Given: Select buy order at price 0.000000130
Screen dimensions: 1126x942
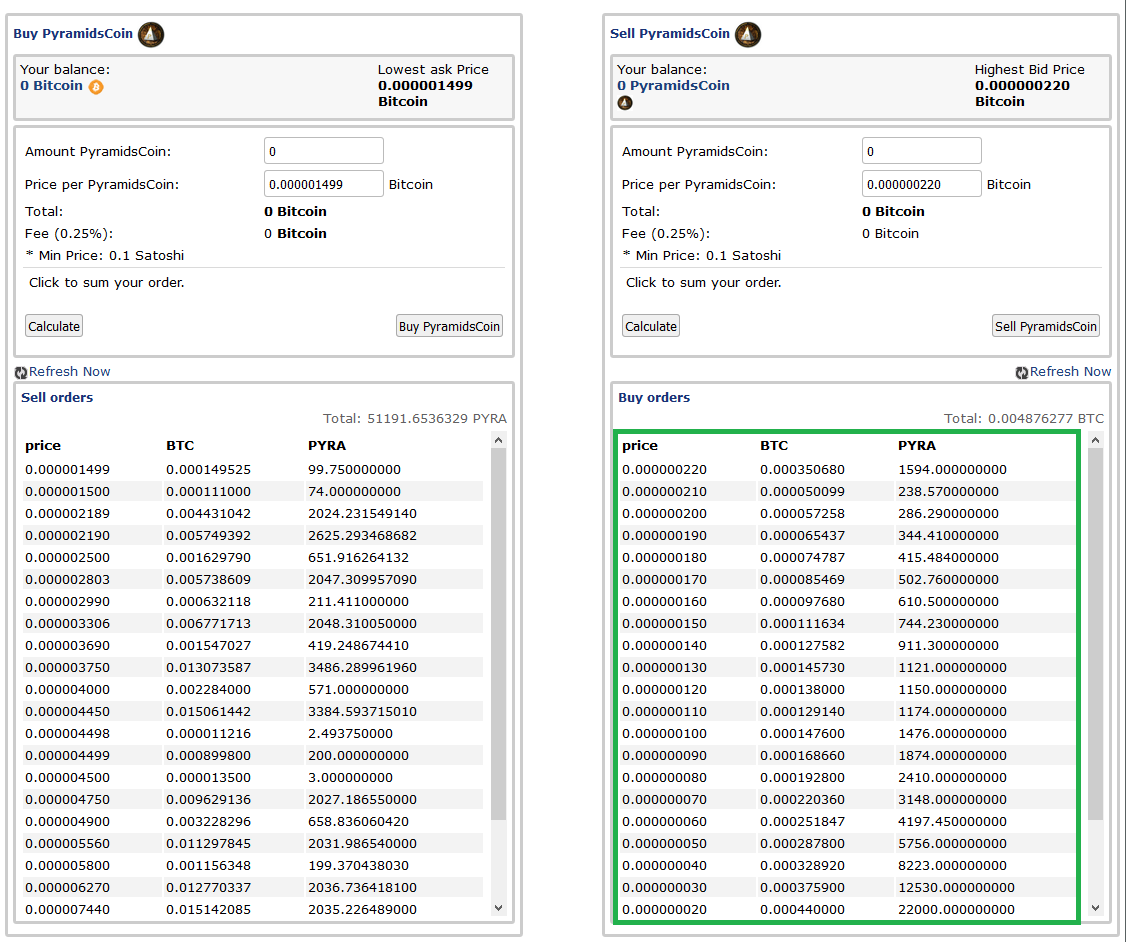Looking at the screenshot, I should (x=848, y=668).
